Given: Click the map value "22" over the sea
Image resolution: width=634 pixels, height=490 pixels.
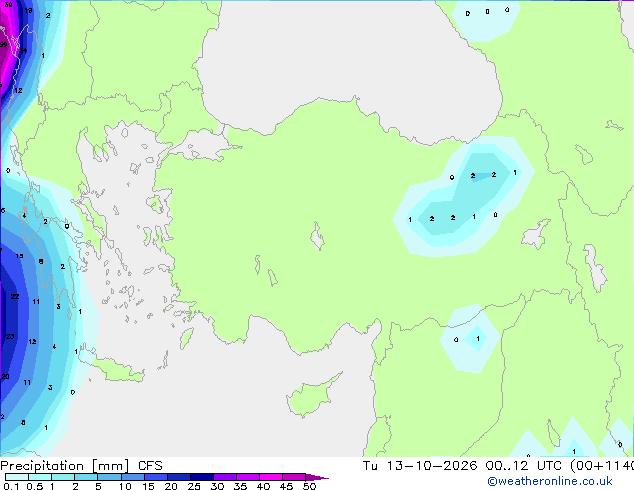Looking at the screenshot, I should [x=15, y=296].
